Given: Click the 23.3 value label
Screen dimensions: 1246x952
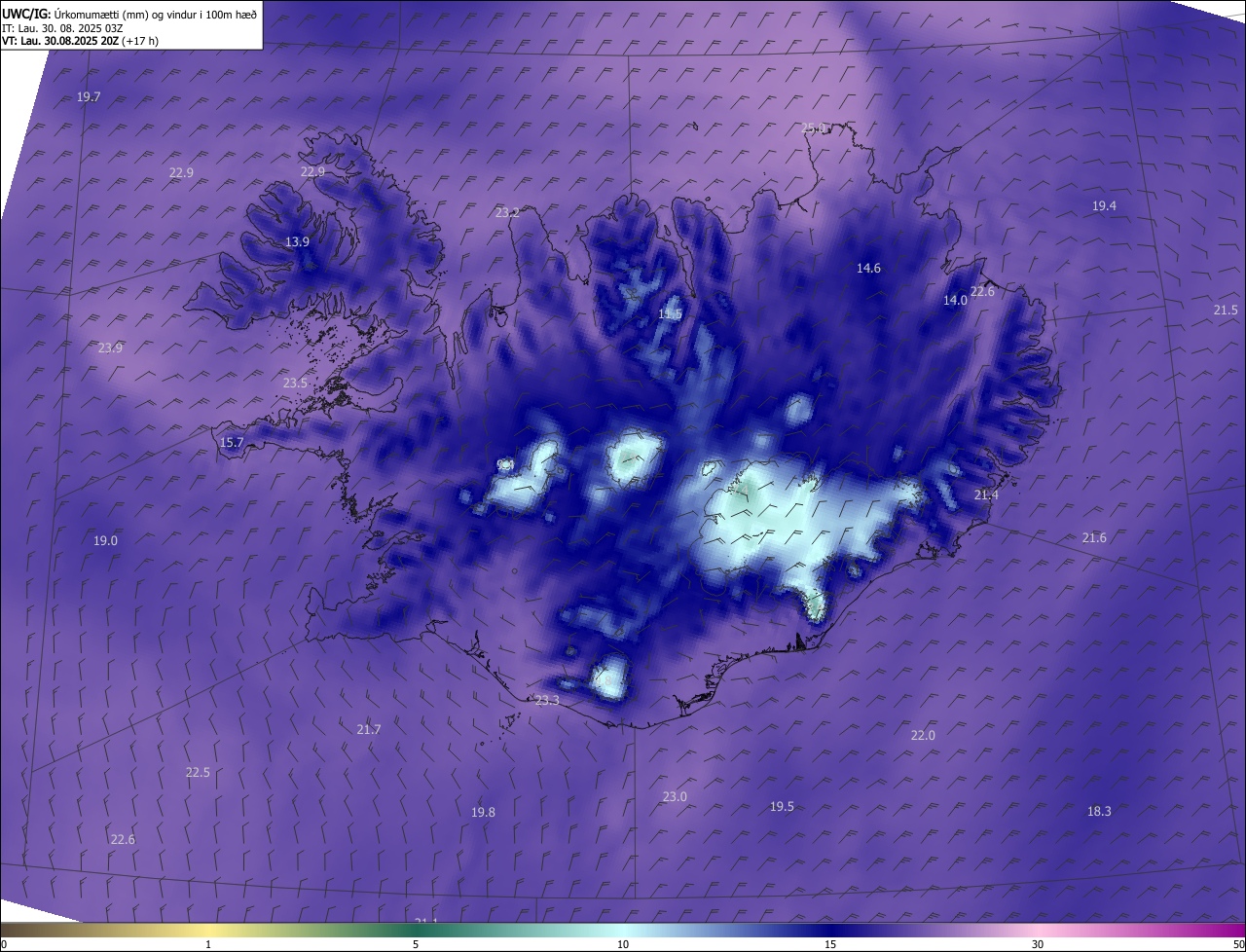Looking at the screenshot, I should 547,701.
